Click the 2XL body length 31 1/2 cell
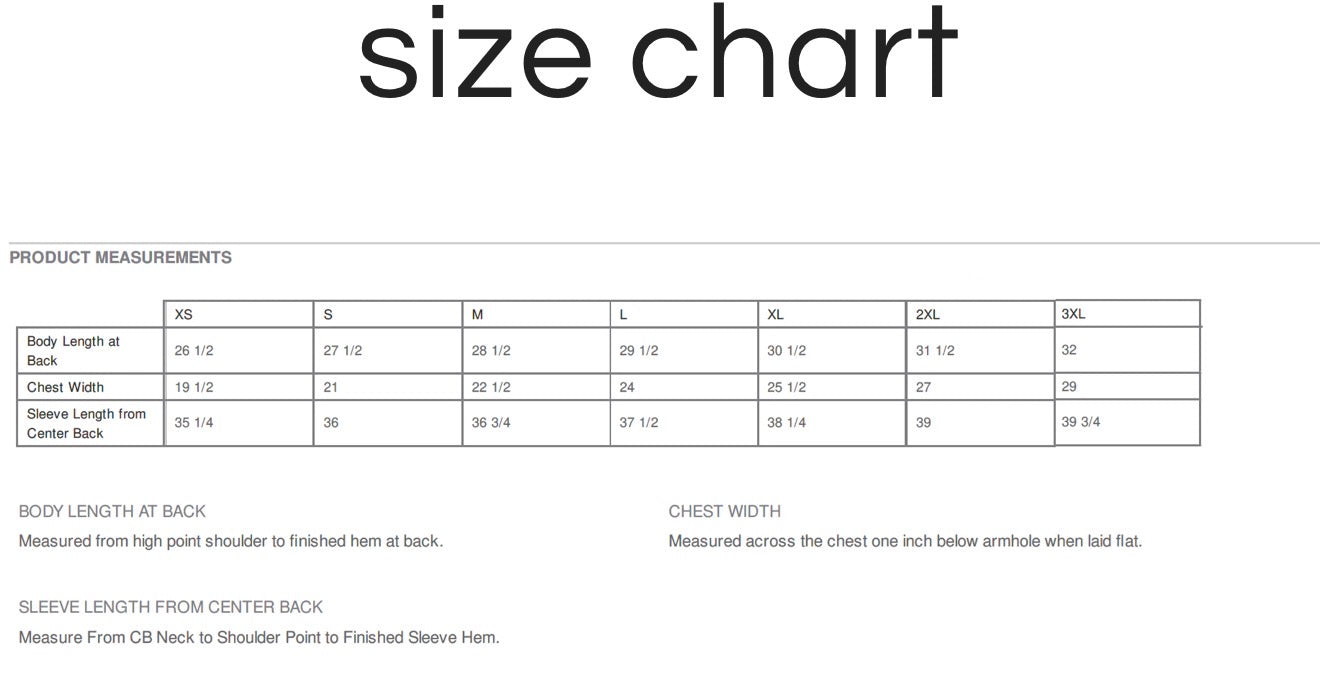The height and width of the screenshot is (682, 1320). click(981, 351)
